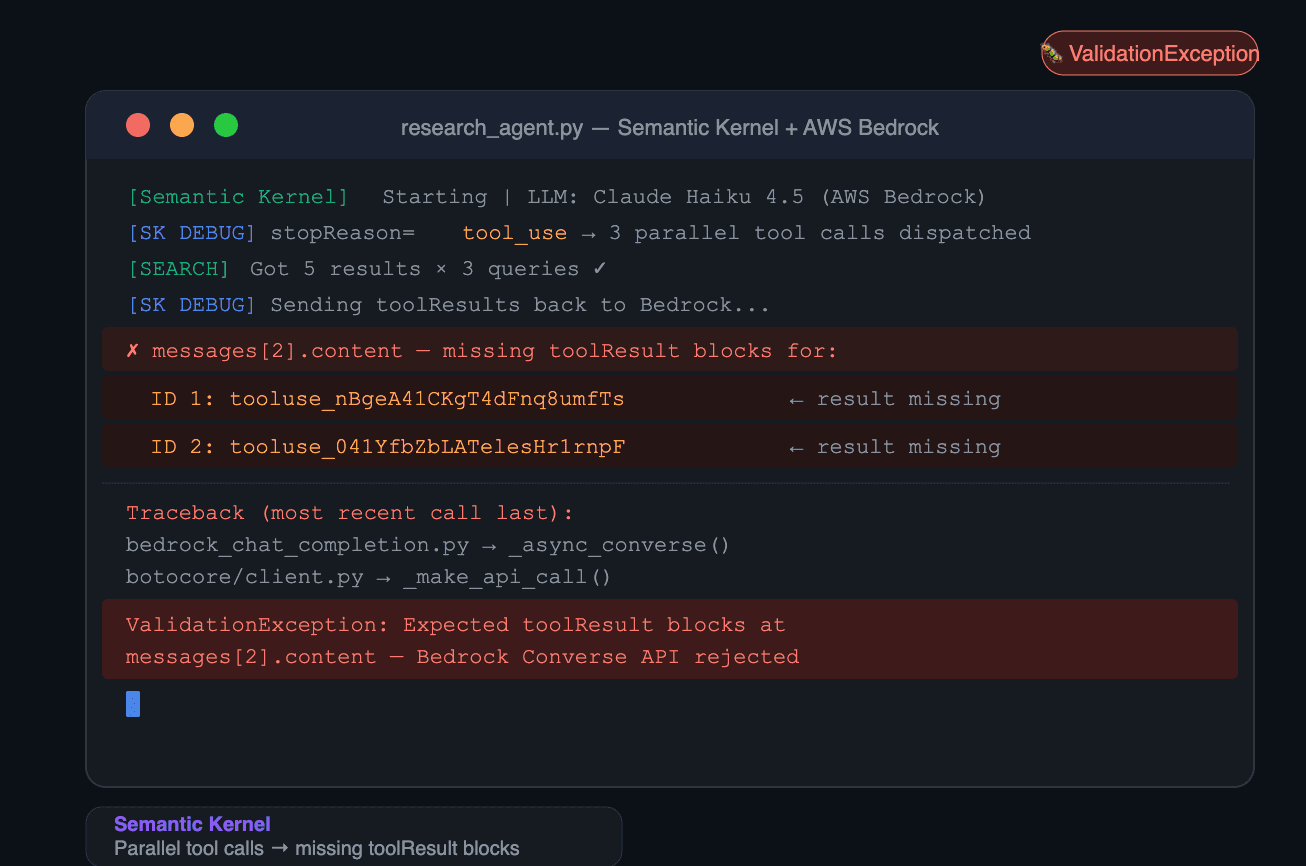This screenshot has width=1306, height=866.
Task: Click botocore/client.py traceback line
Action: (x=369, y=577)
